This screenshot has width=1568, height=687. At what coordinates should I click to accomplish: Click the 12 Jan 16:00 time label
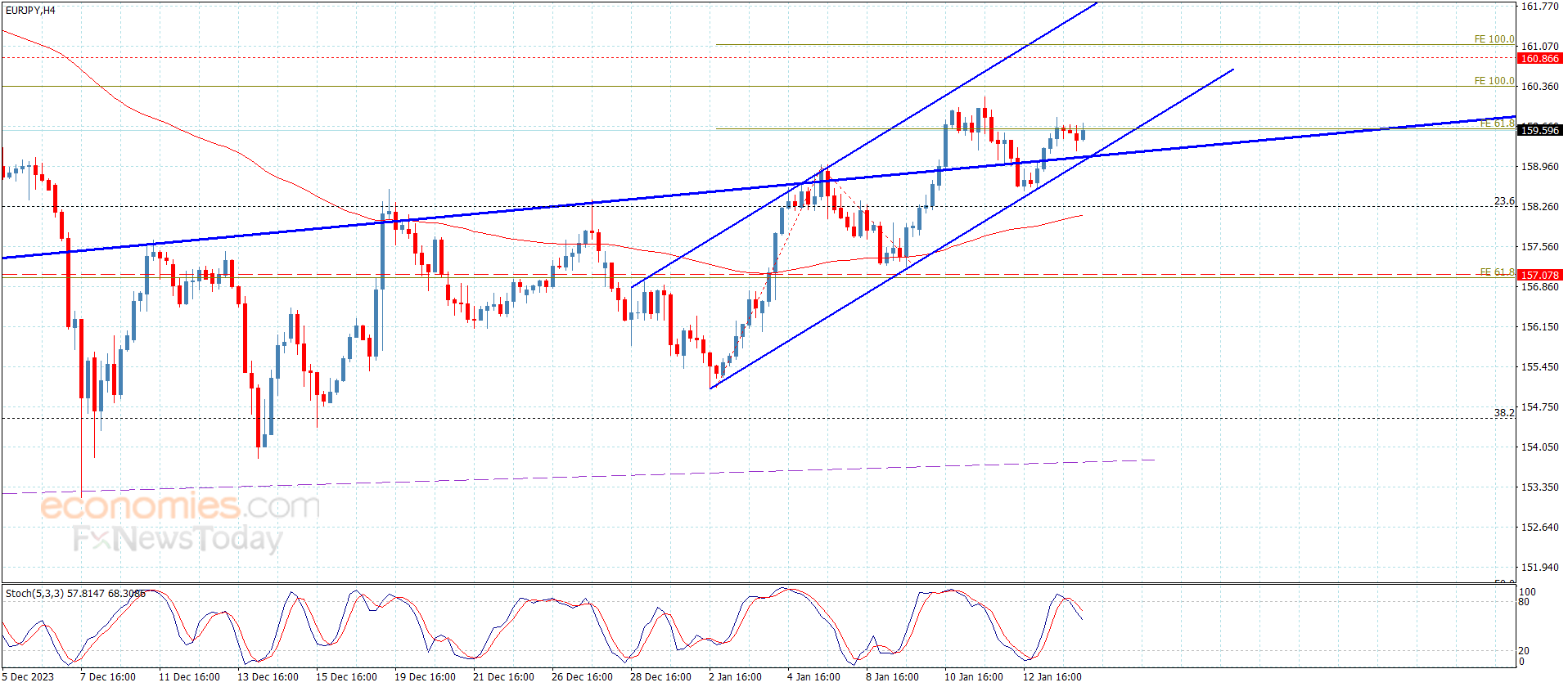point(1052,676)
